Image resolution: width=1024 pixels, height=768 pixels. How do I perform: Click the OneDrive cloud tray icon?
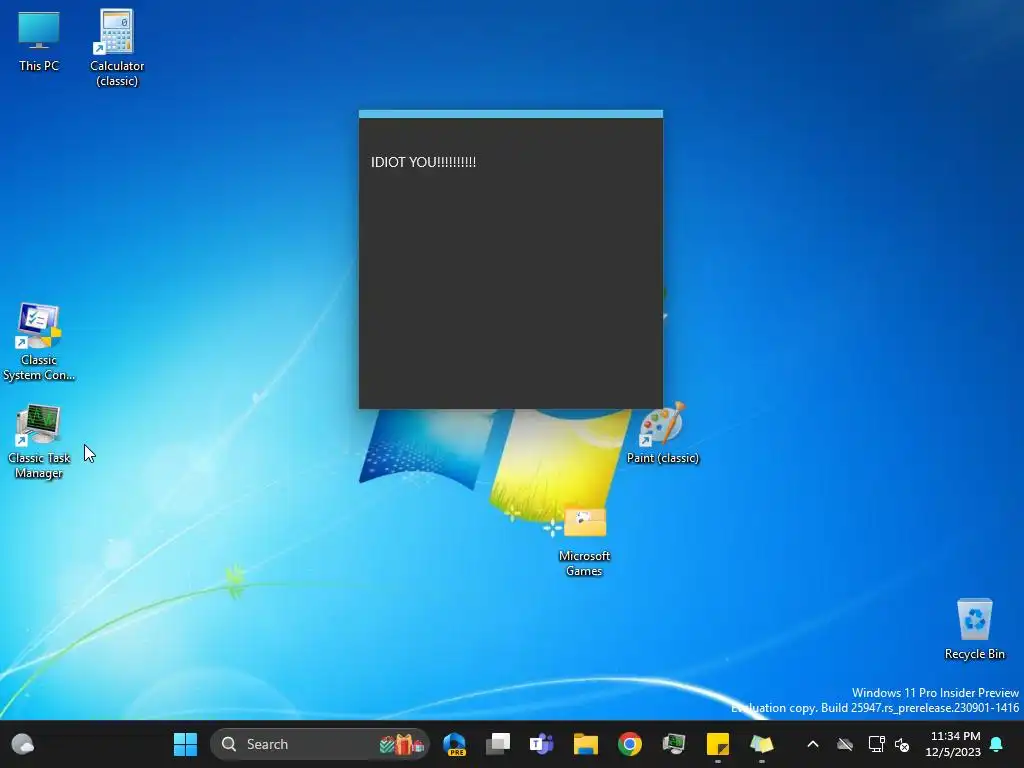(845, 744)
